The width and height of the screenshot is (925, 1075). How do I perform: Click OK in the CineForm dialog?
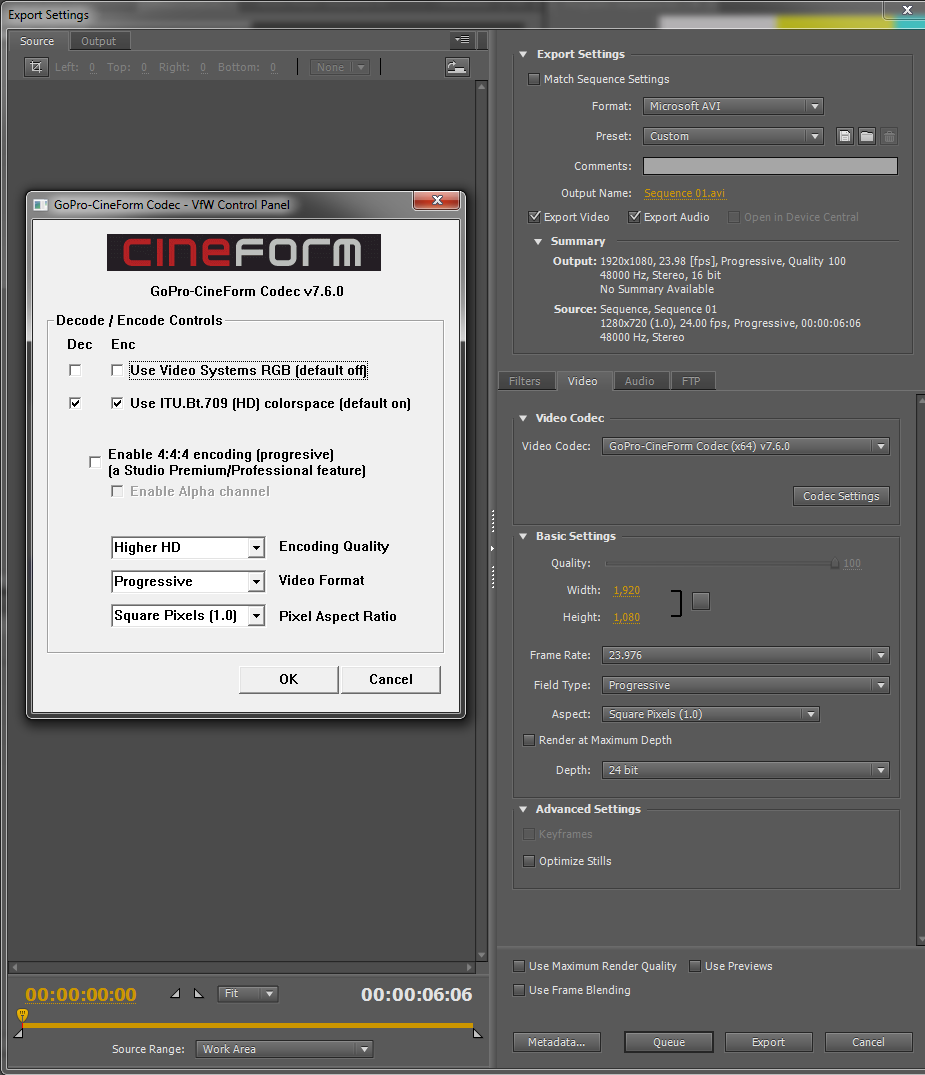point(288,679)
